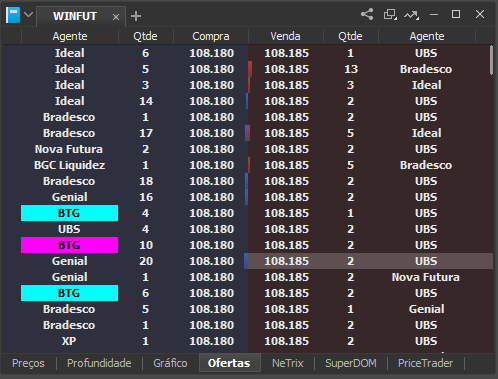Click the right Agente column header
The image size is (498, 379).
427,36
